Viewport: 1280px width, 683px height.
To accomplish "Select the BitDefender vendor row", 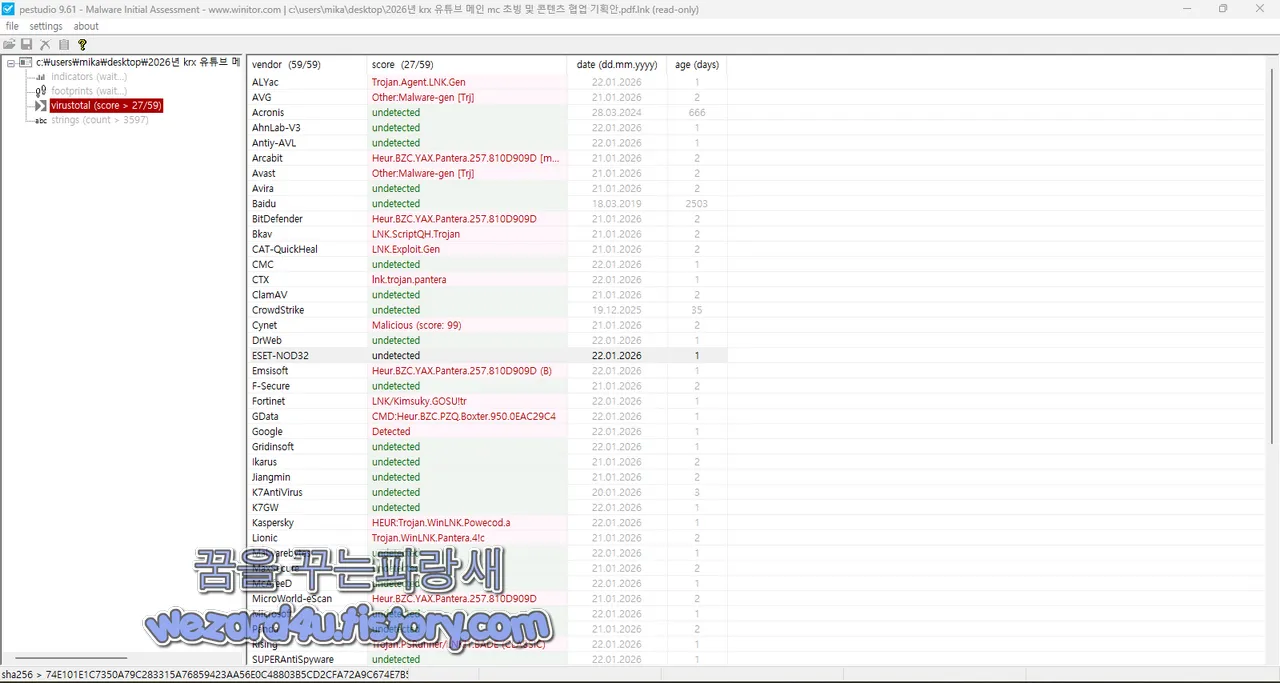I will pos(487,219).
